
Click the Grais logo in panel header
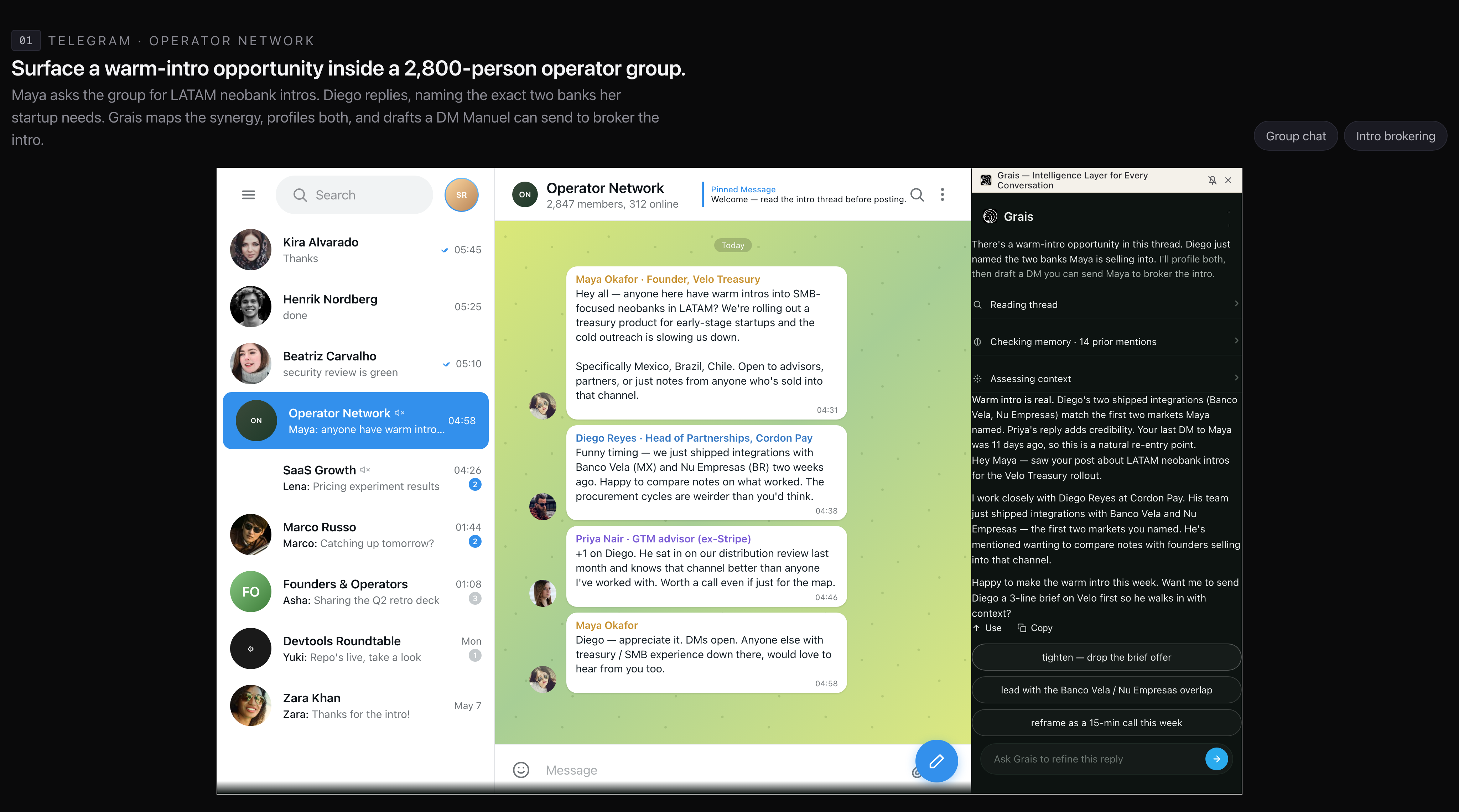[986, 180]
